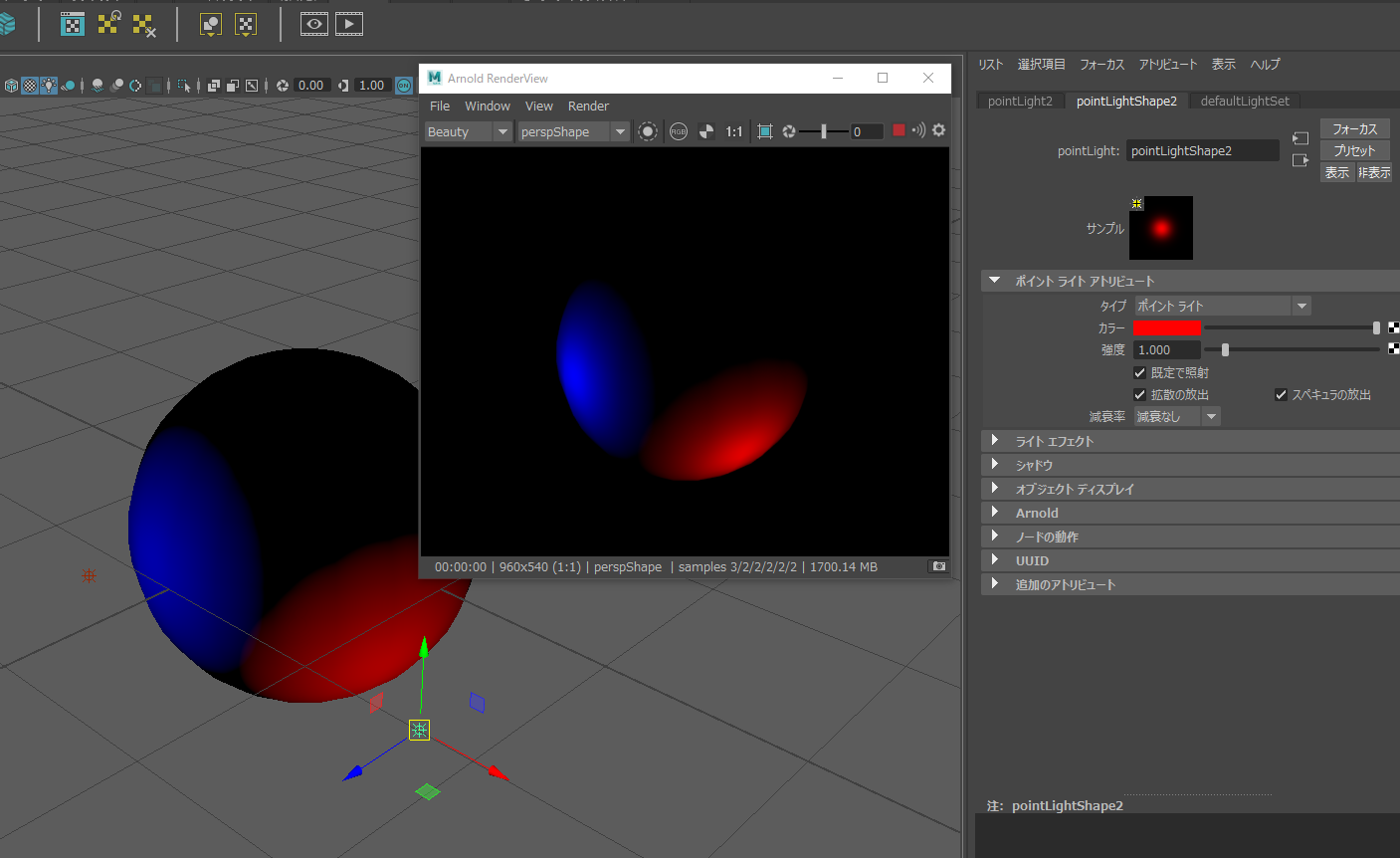Click the filmstrip eye icon in the top toolbar

(314, 24)
